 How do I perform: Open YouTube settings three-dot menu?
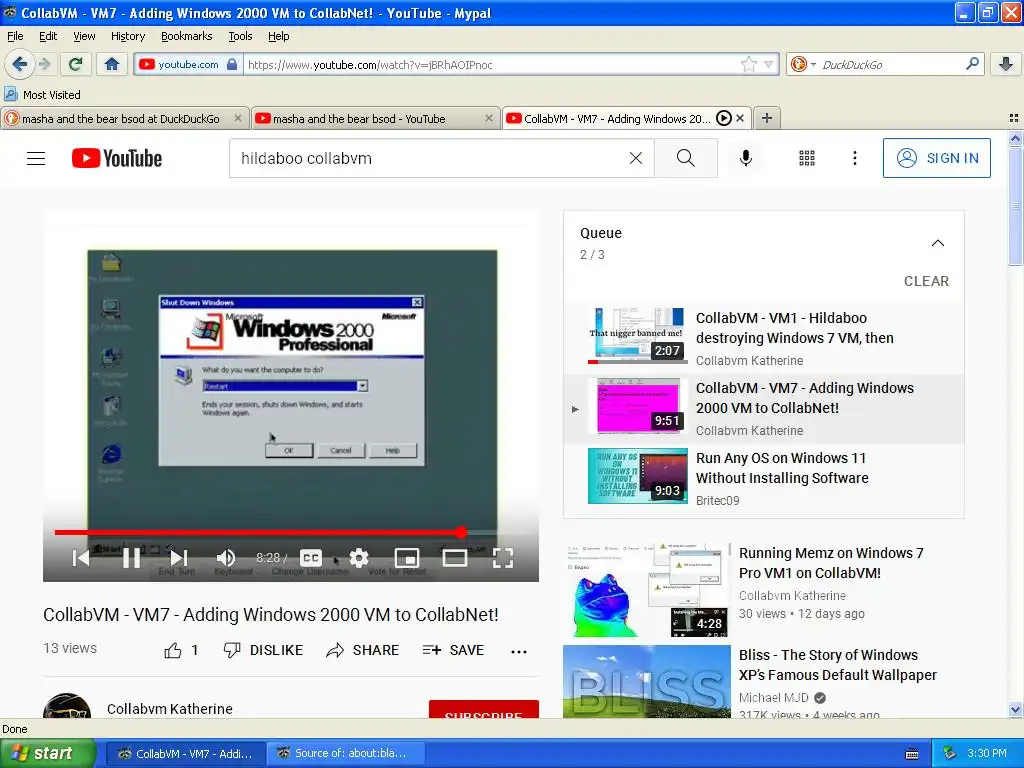tap(854, 158)
